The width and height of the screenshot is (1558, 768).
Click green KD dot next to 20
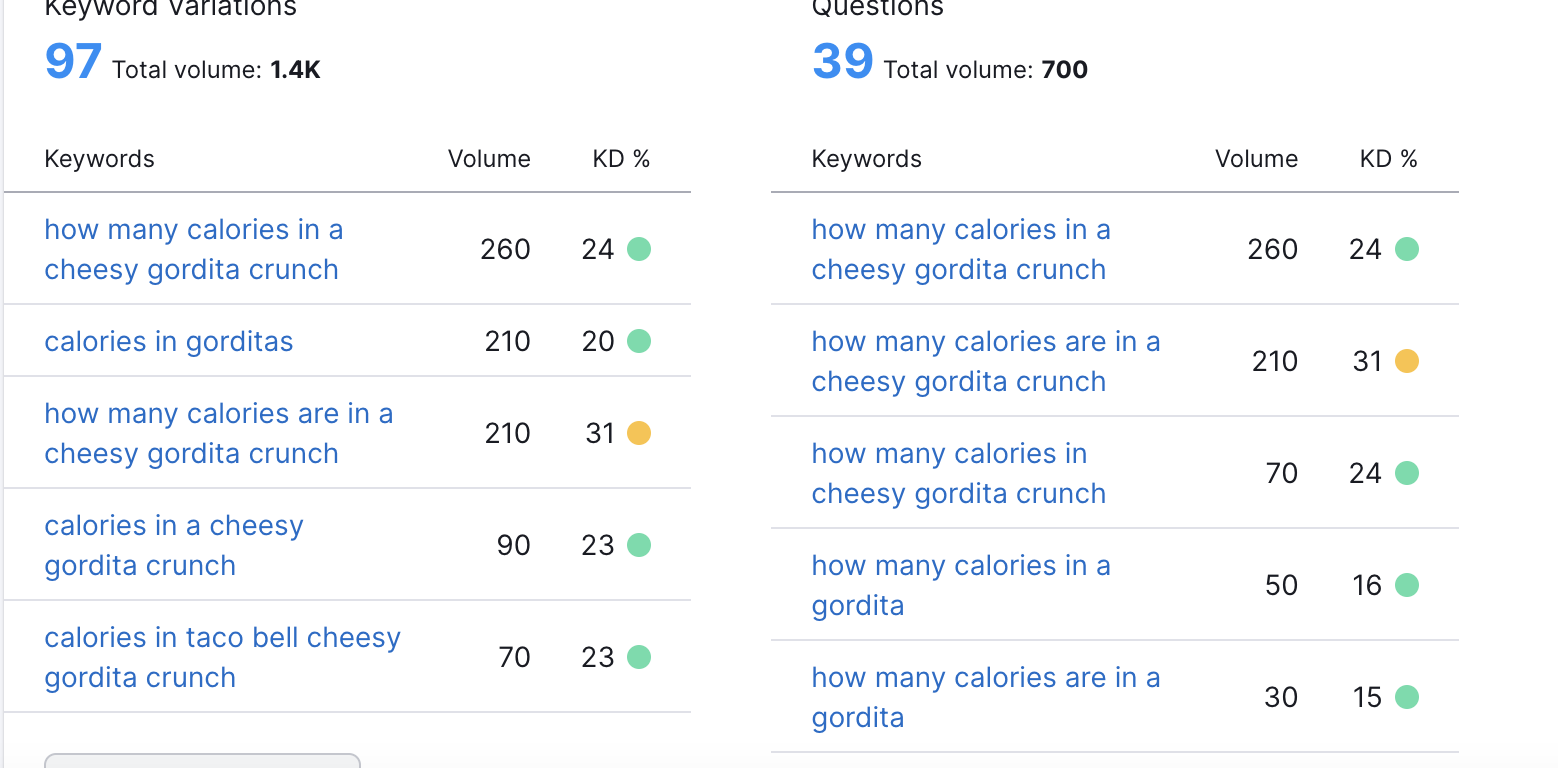pos(638,342)
